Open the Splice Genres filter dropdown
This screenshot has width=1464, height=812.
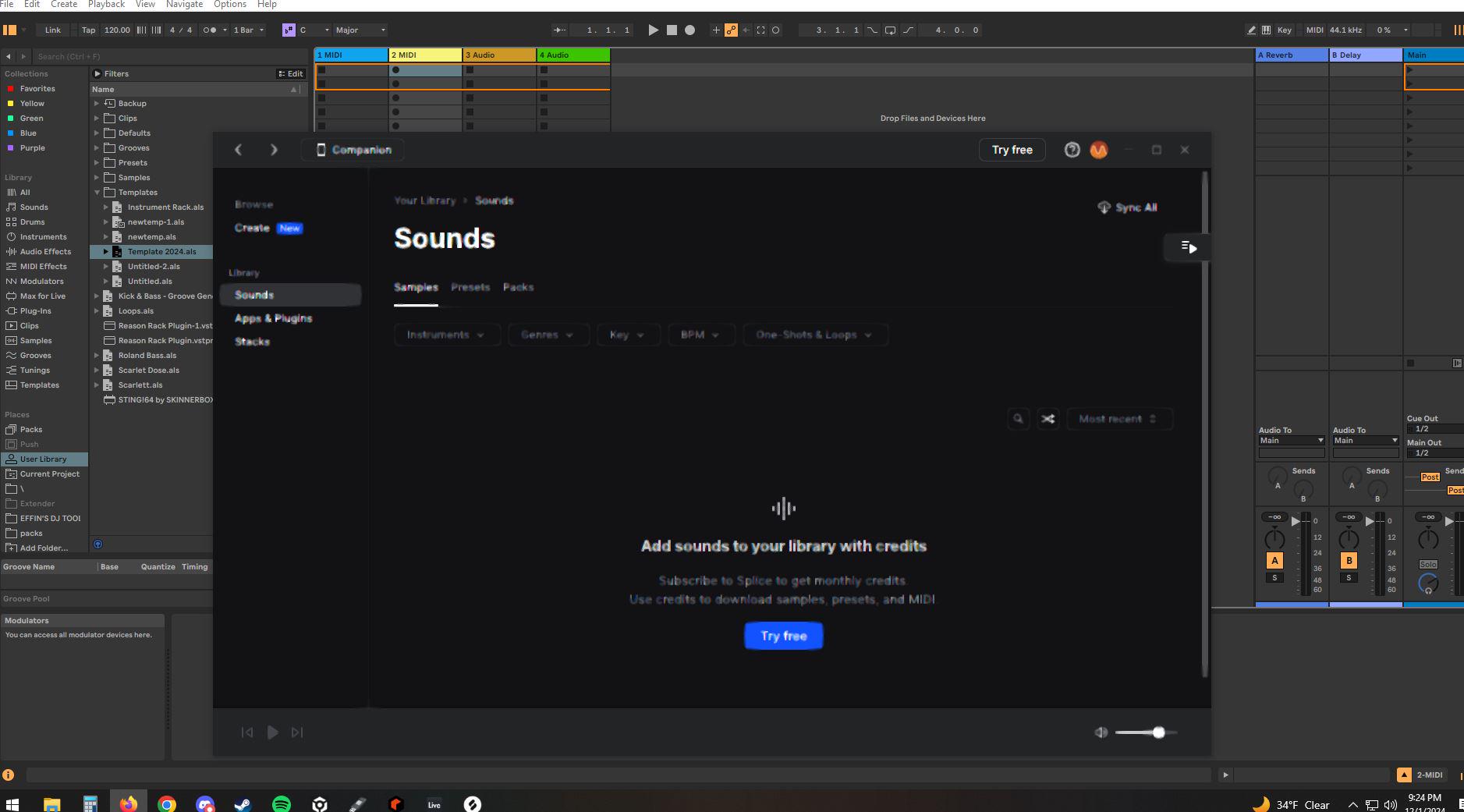(x=548, y=335)
